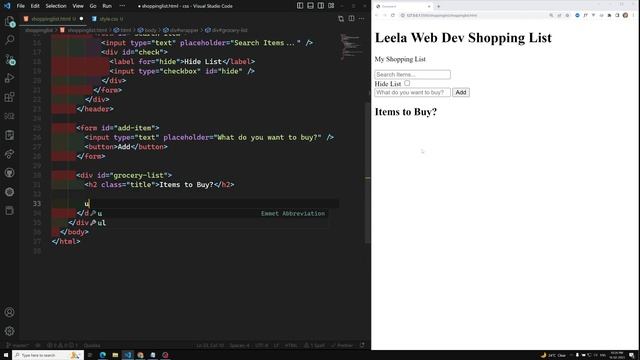Screen dimensions: 640x360
Task: Click the Add button in browser page
Action: [461, 92]
